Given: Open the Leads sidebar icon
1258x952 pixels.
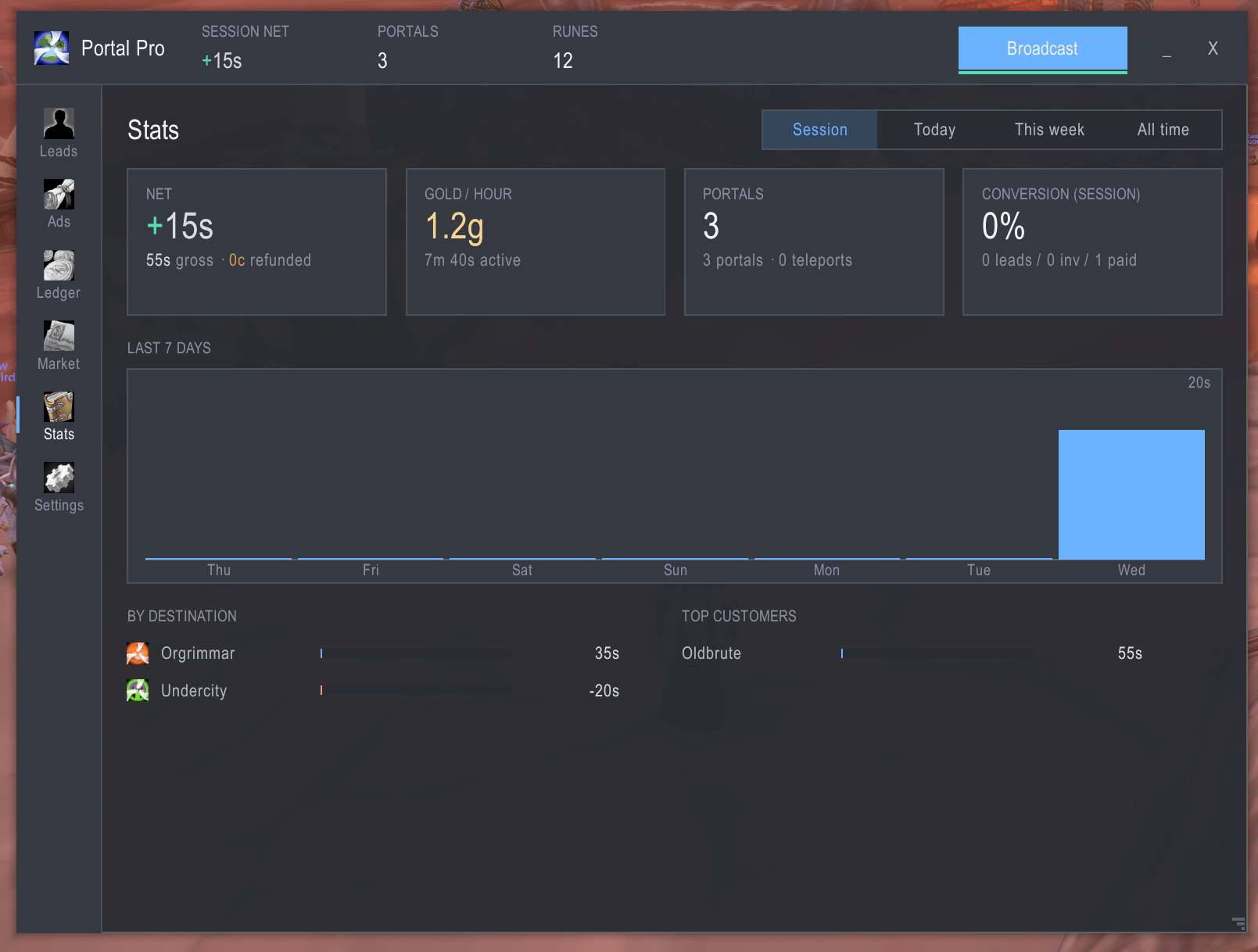Looking at the screenshot, I should [59, 123].
